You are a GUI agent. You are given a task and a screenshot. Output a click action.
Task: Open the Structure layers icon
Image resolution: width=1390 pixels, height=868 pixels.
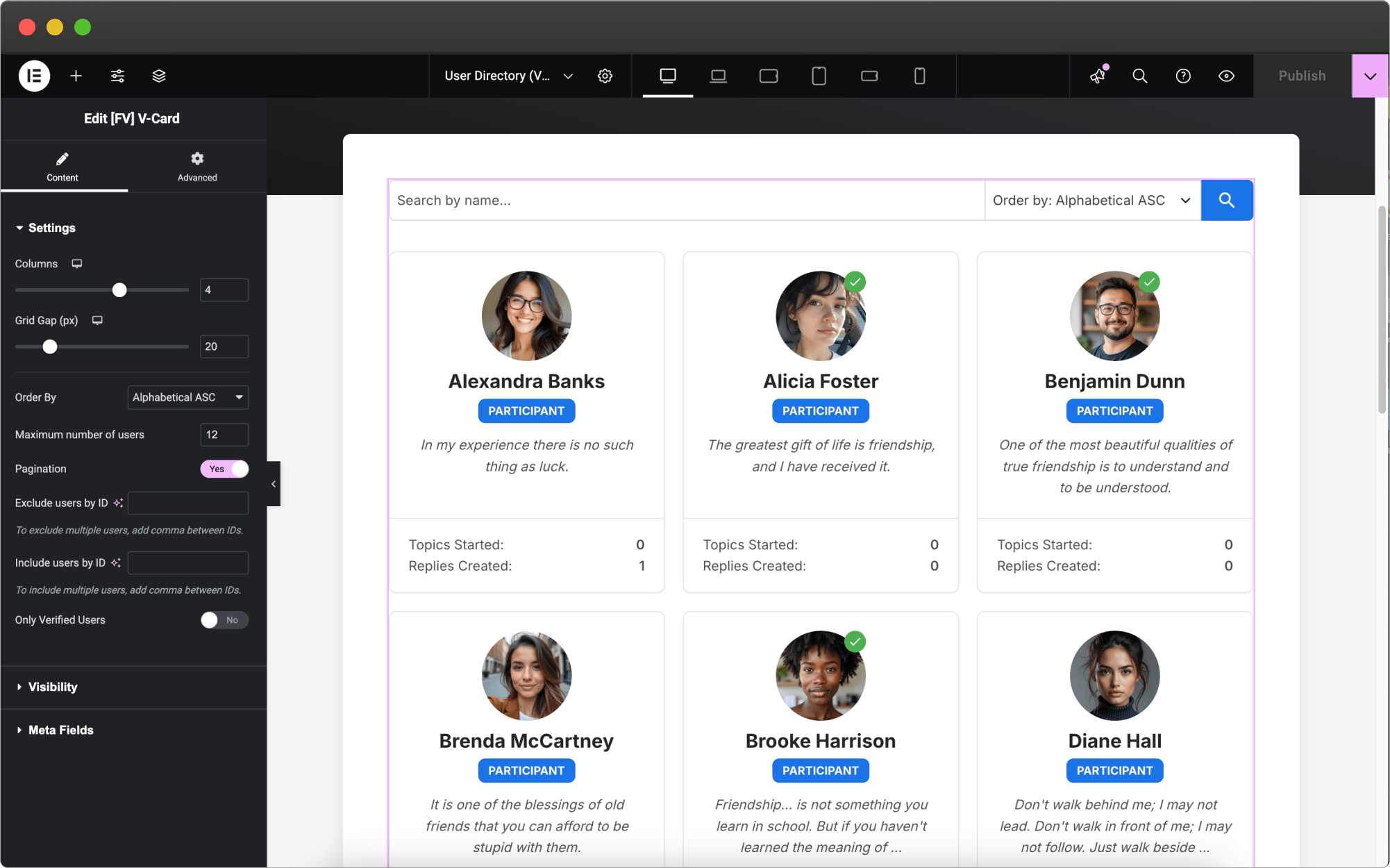click(x=159, y=76)
